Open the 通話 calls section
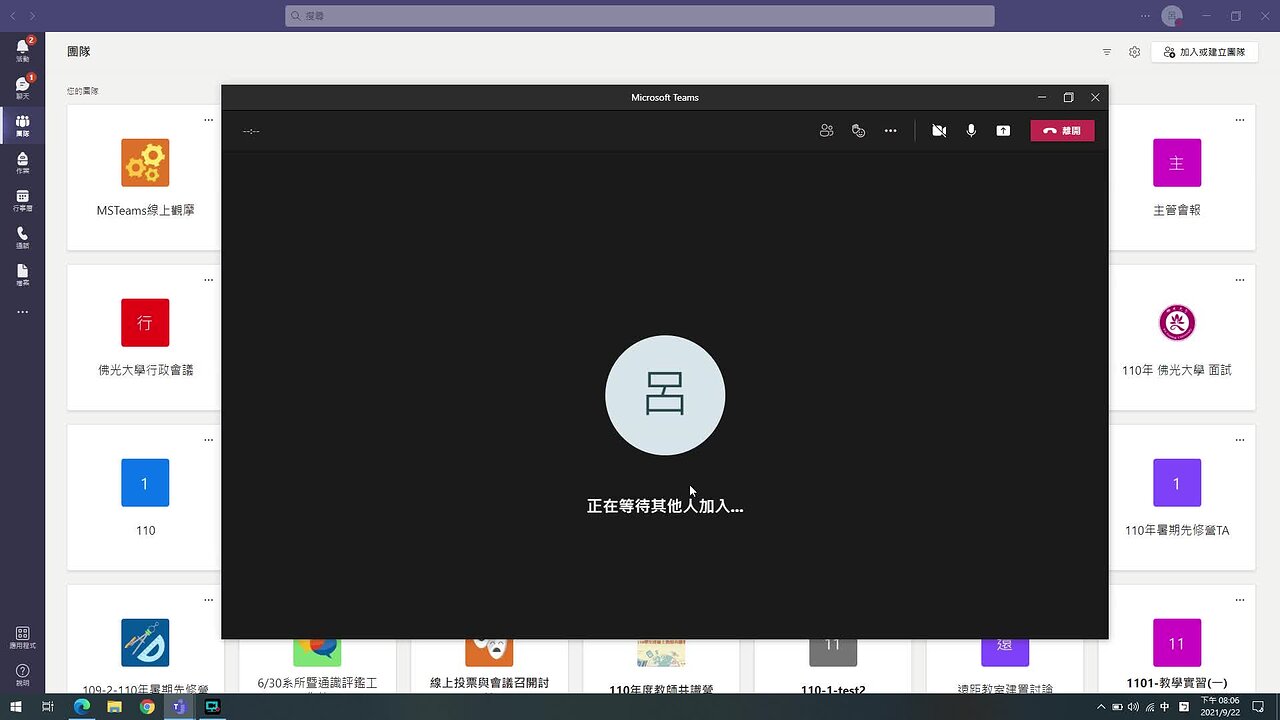The image size is (1280, 720). point(22,238)
